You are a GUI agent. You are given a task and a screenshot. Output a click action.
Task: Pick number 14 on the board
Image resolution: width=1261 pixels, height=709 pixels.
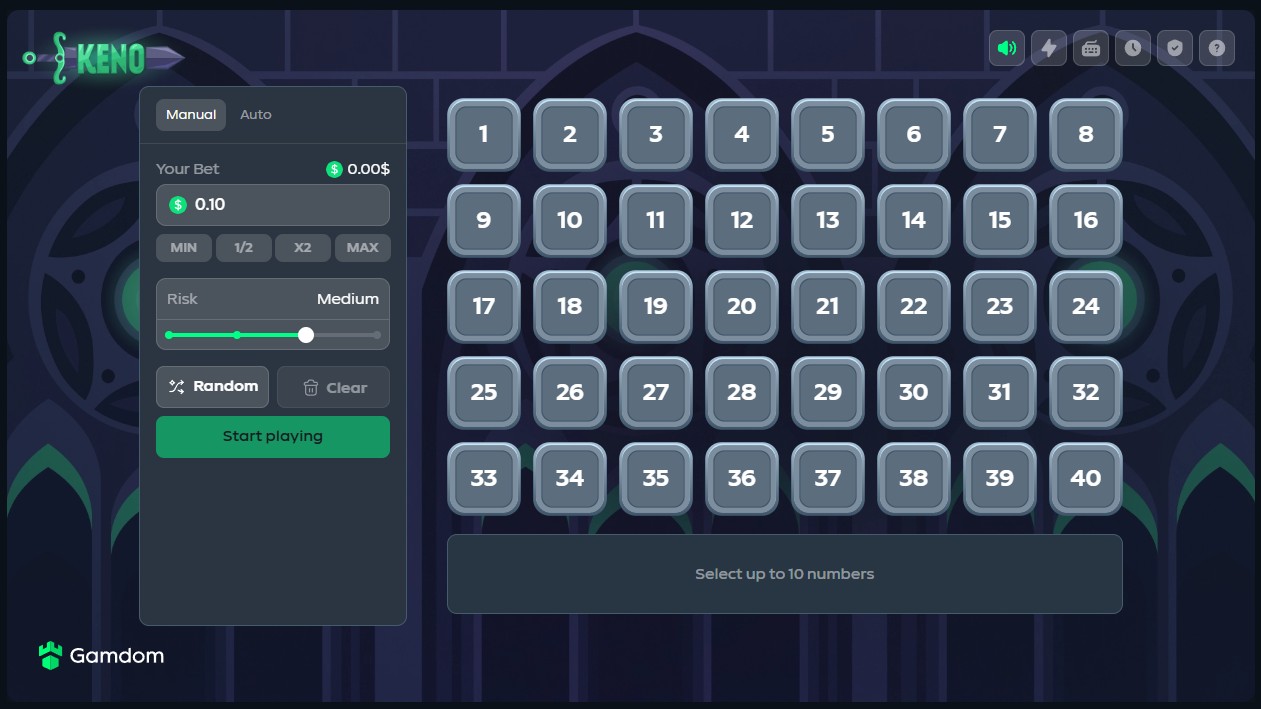coord(914,221)
